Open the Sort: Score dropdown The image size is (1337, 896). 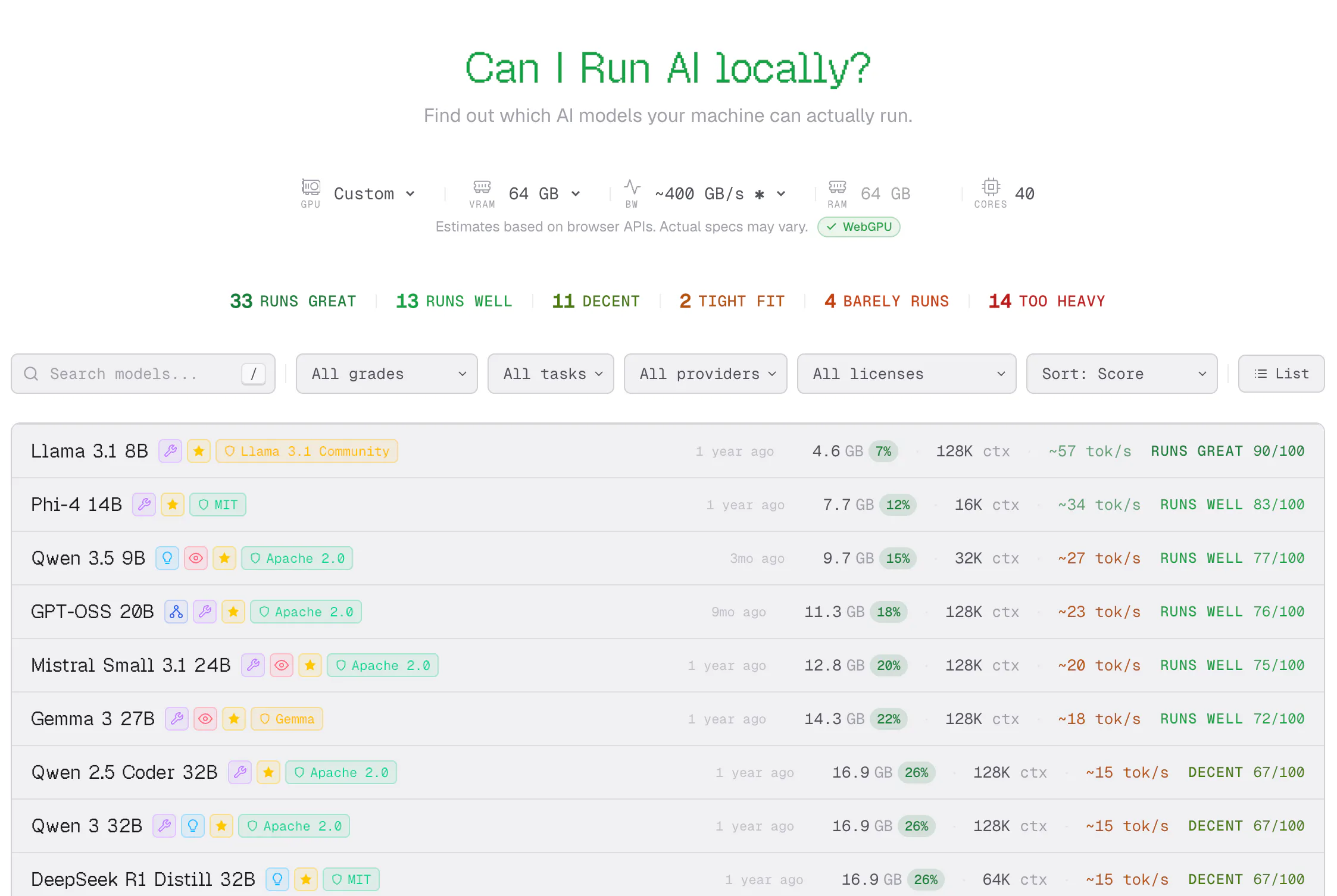click(1122, 374)
